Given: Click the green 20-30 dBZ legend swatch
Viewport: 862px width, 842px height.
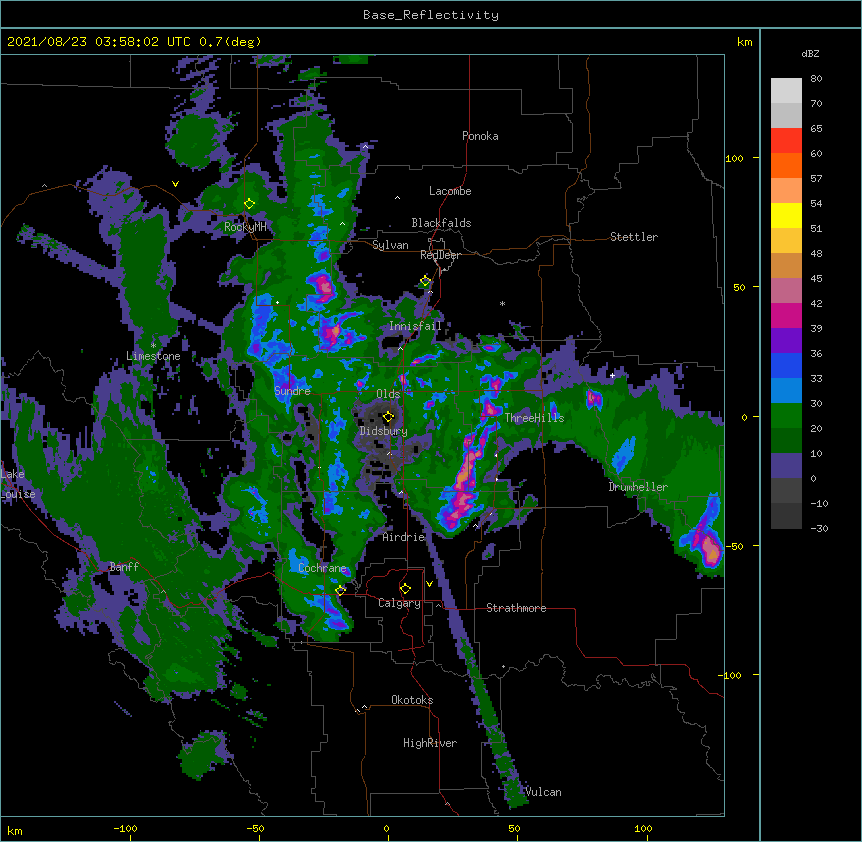Looking at the screenshot, I should click(x=786, y=416).
